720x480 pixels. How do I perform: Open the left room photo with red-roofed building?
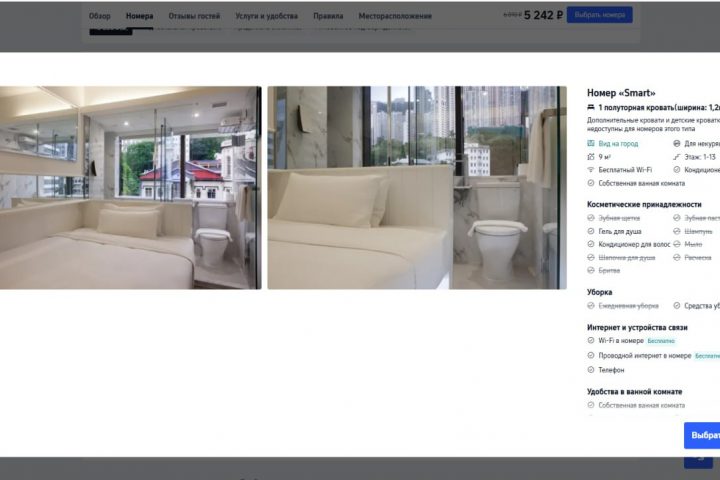(x=130, y=187)
